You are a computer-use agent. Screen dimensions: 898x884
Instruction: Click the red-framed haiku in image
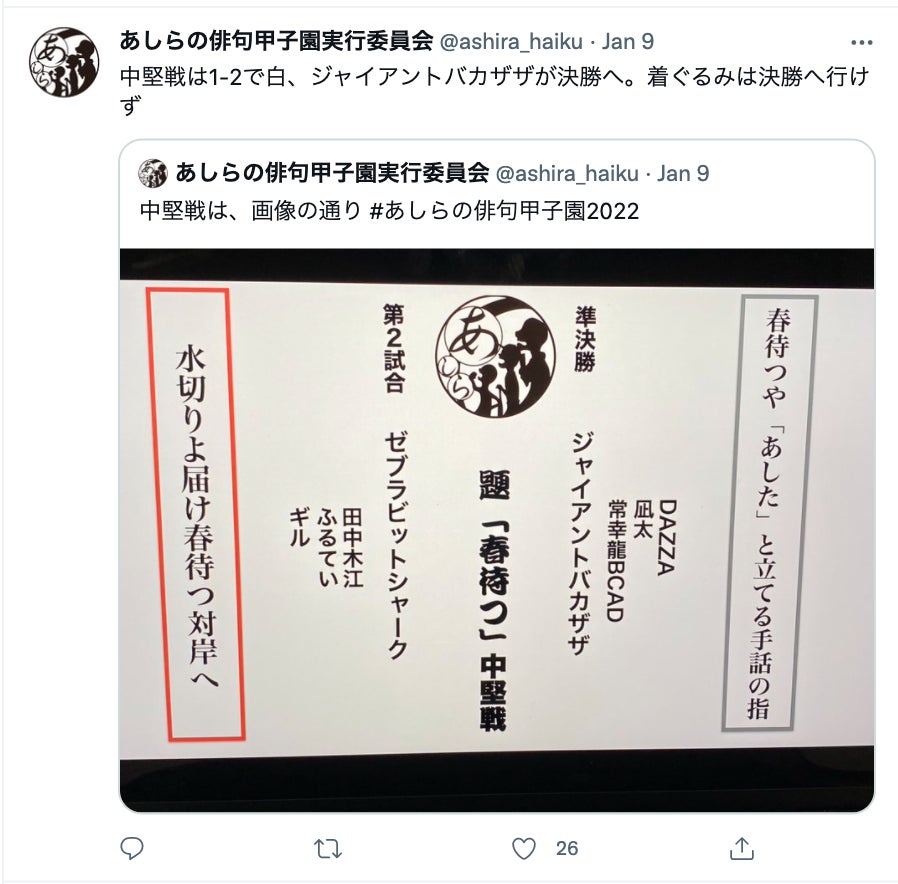point(196,514)
